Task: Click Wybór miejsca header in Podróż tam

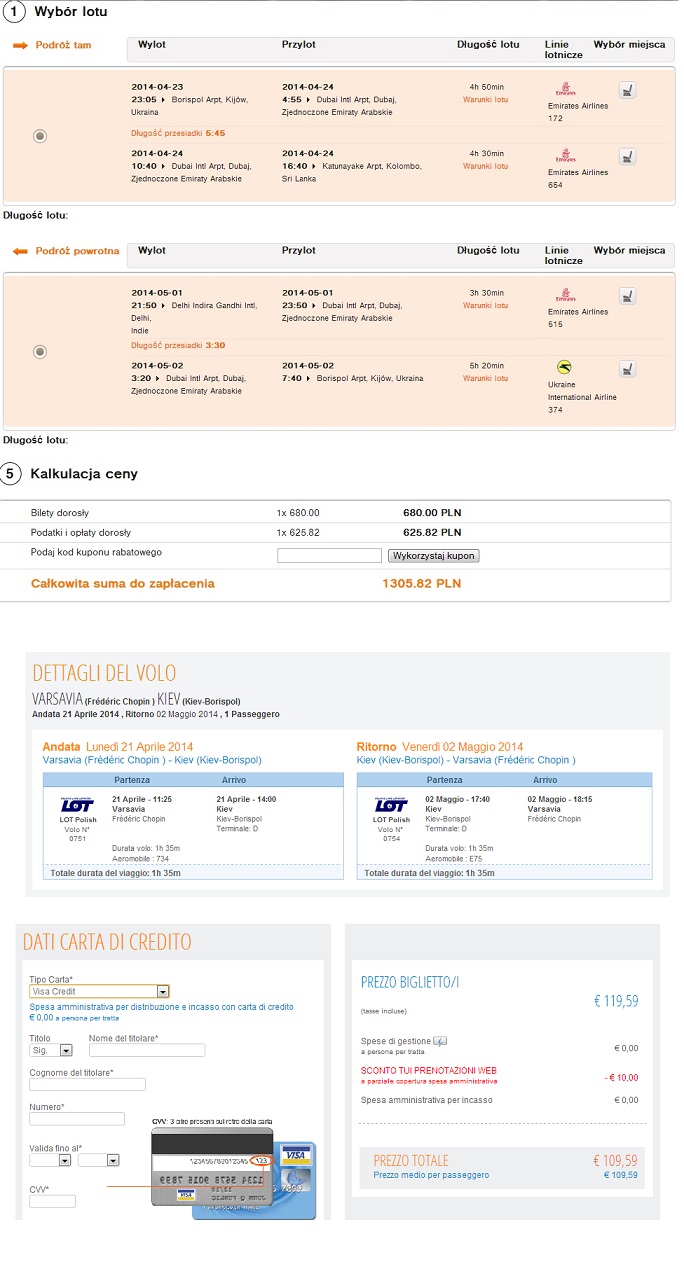Action: point(629,45)
